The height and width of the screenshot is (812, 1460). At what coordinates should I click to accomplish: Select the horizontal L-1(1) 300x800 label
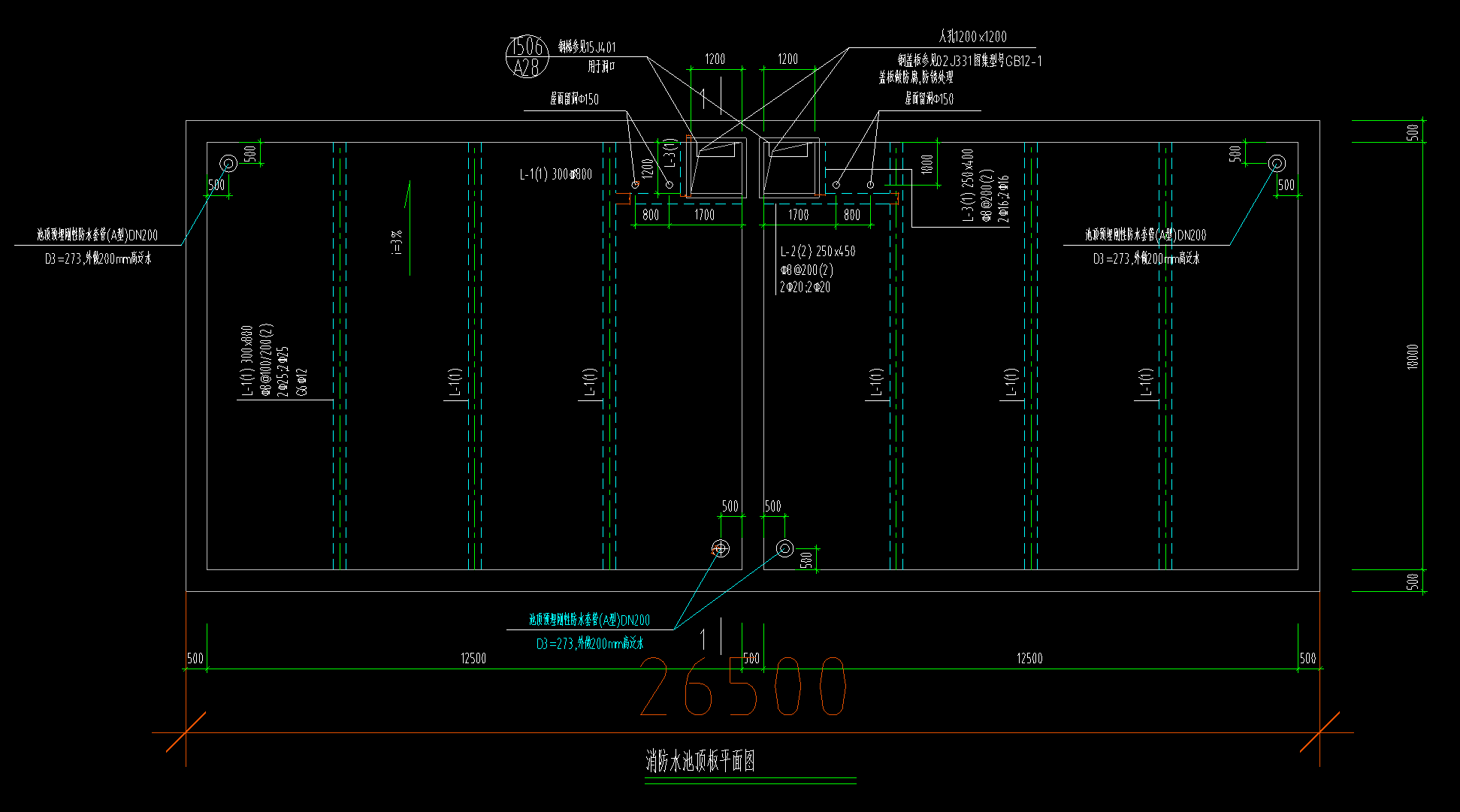[x=555, y=174]
